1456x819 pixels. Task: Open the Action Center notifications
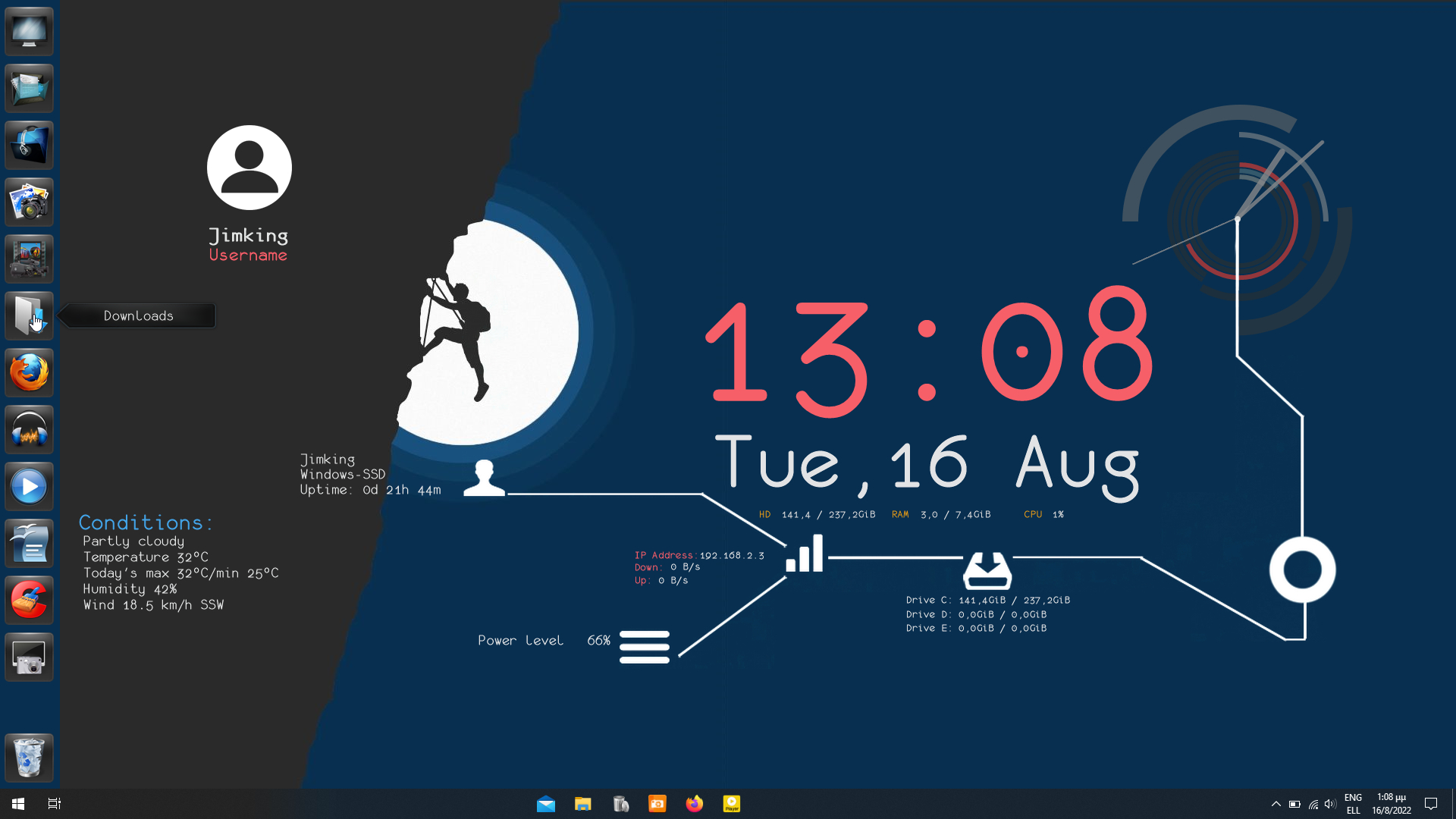click(1431, 803)
